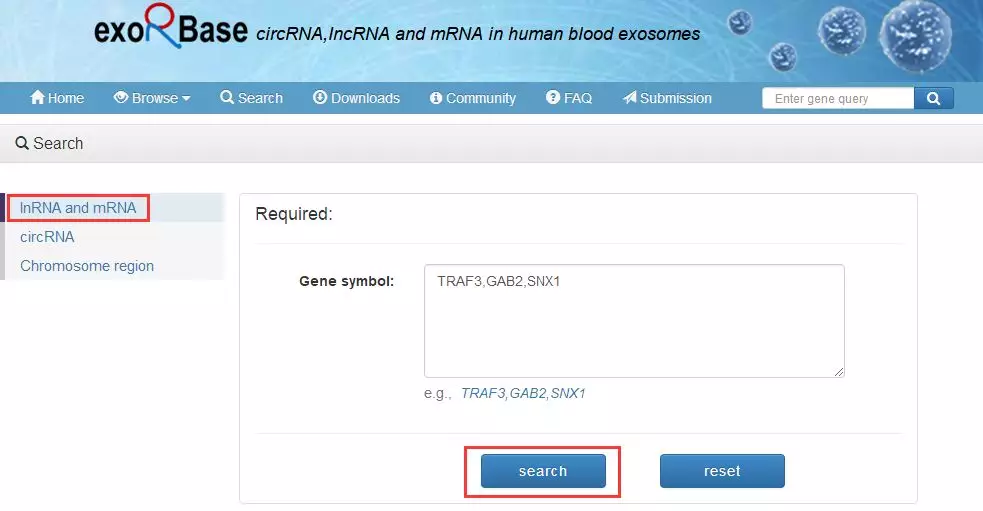Click the example link TRAF3,GAB2,SNX1
This screenshot has width=983, height=511.
(x=523, y=393)
